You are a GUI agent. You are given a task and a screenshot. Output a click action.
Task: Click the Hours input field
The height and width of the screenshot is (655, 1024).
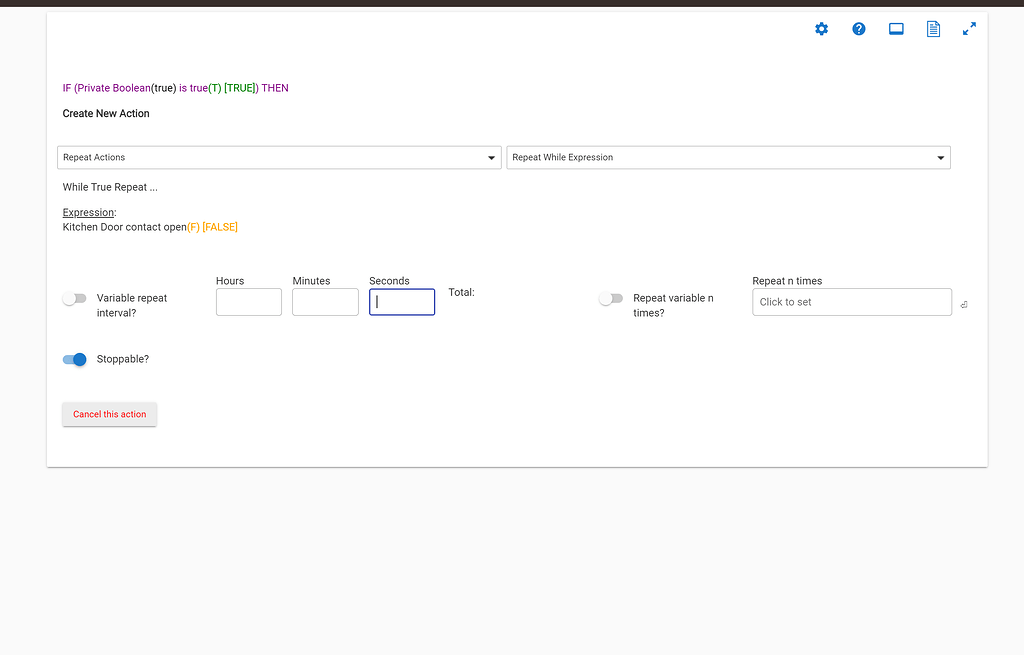point(249,302)
